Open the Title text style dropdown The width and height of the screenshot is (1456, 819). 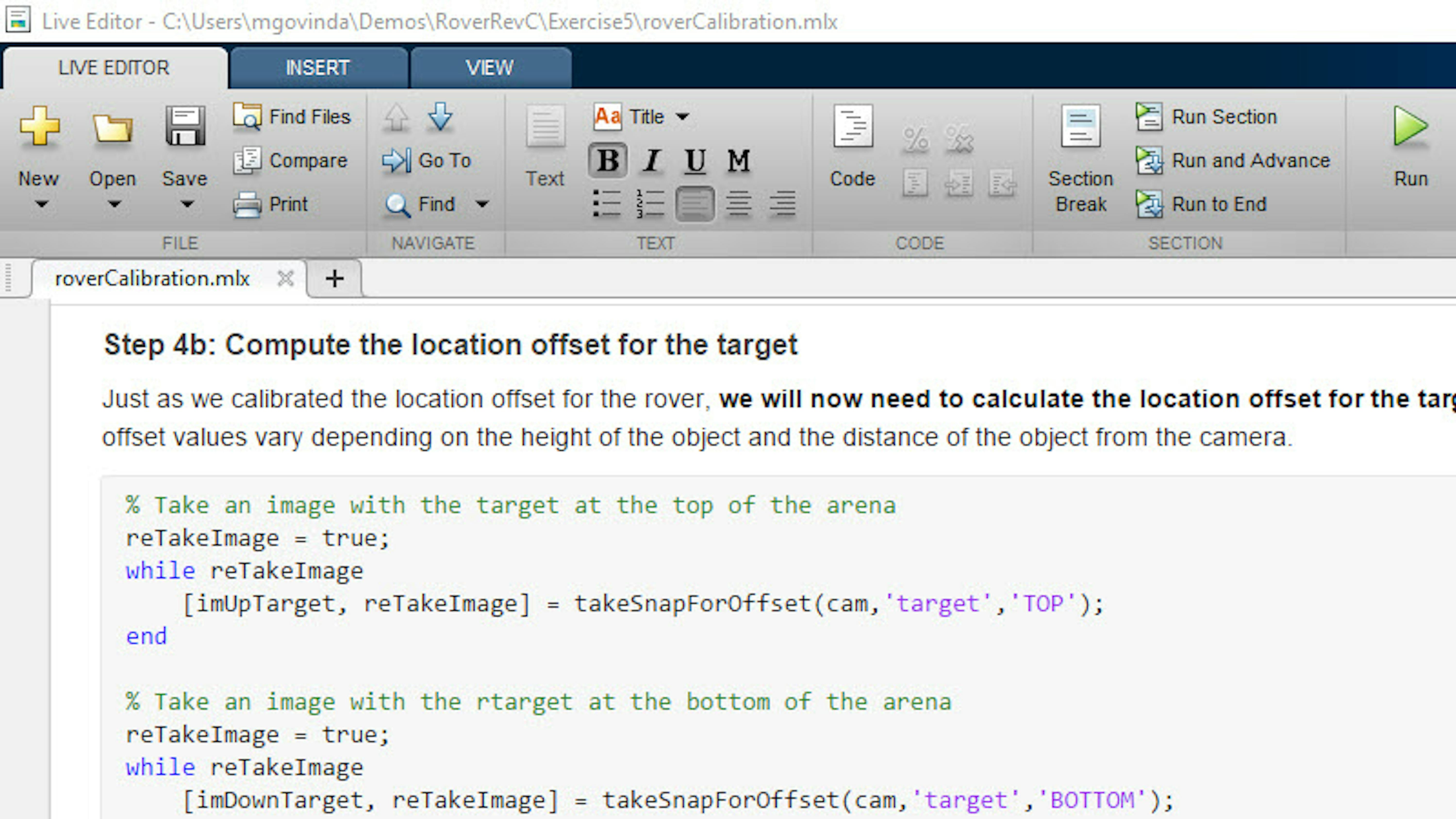(x=642, y=116)
